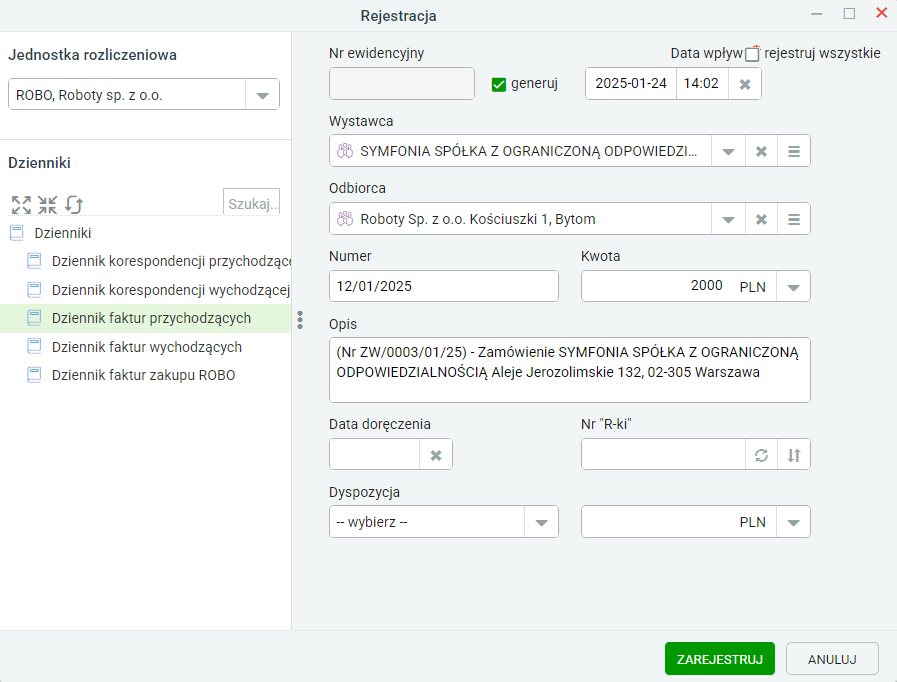Select the Dzienniki root node
The height and width of the screenshot is (682, 897).
click(x=63, y=233)
